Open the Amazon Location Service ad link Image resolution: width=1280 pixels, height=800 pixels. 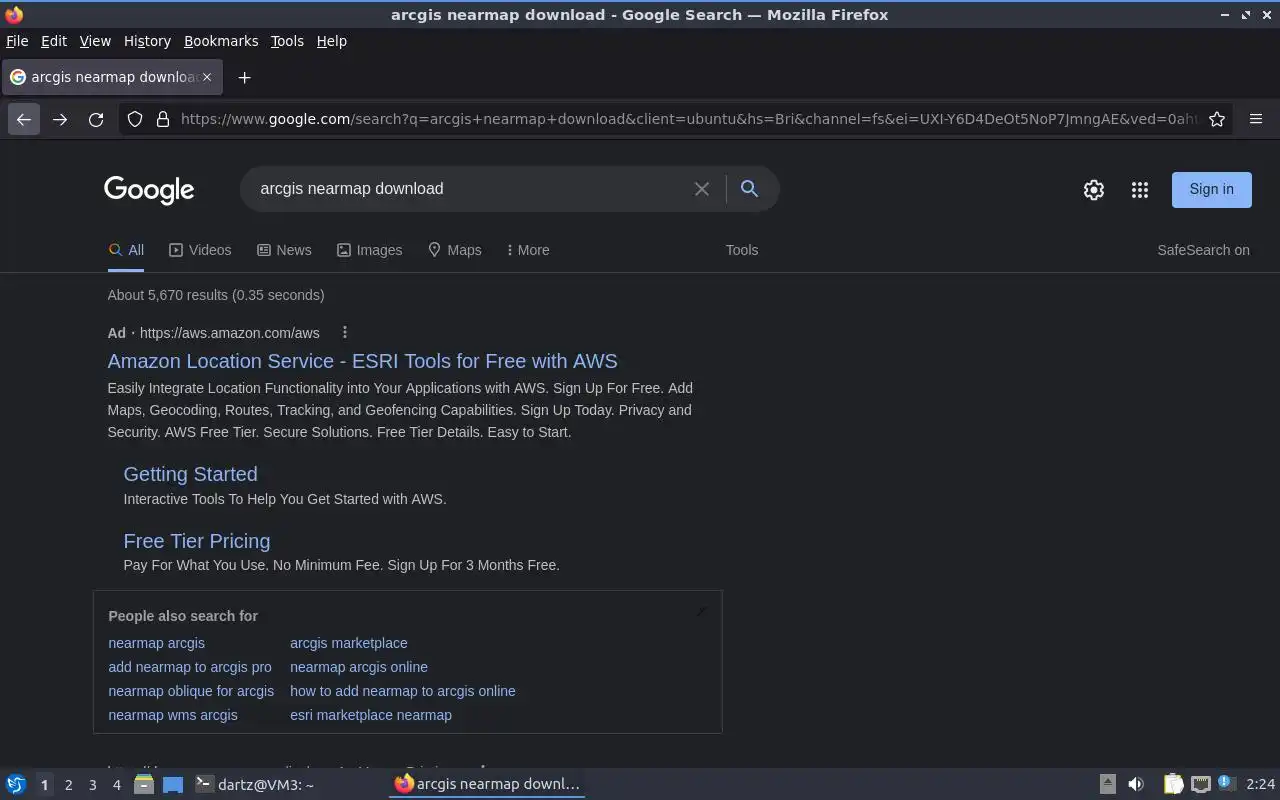[x=362, y=361]
